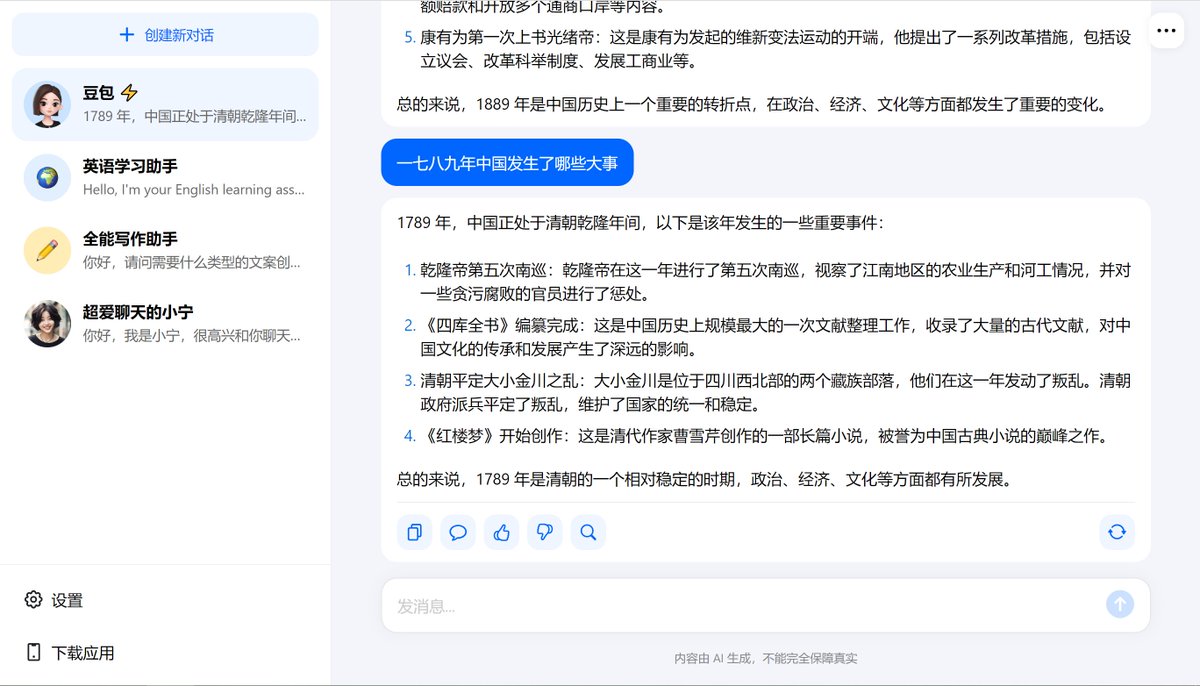The height and width of the screenshot is (686, 1200).
Task: Like the response with the thumbs-up icon
Action: point(501,532)
